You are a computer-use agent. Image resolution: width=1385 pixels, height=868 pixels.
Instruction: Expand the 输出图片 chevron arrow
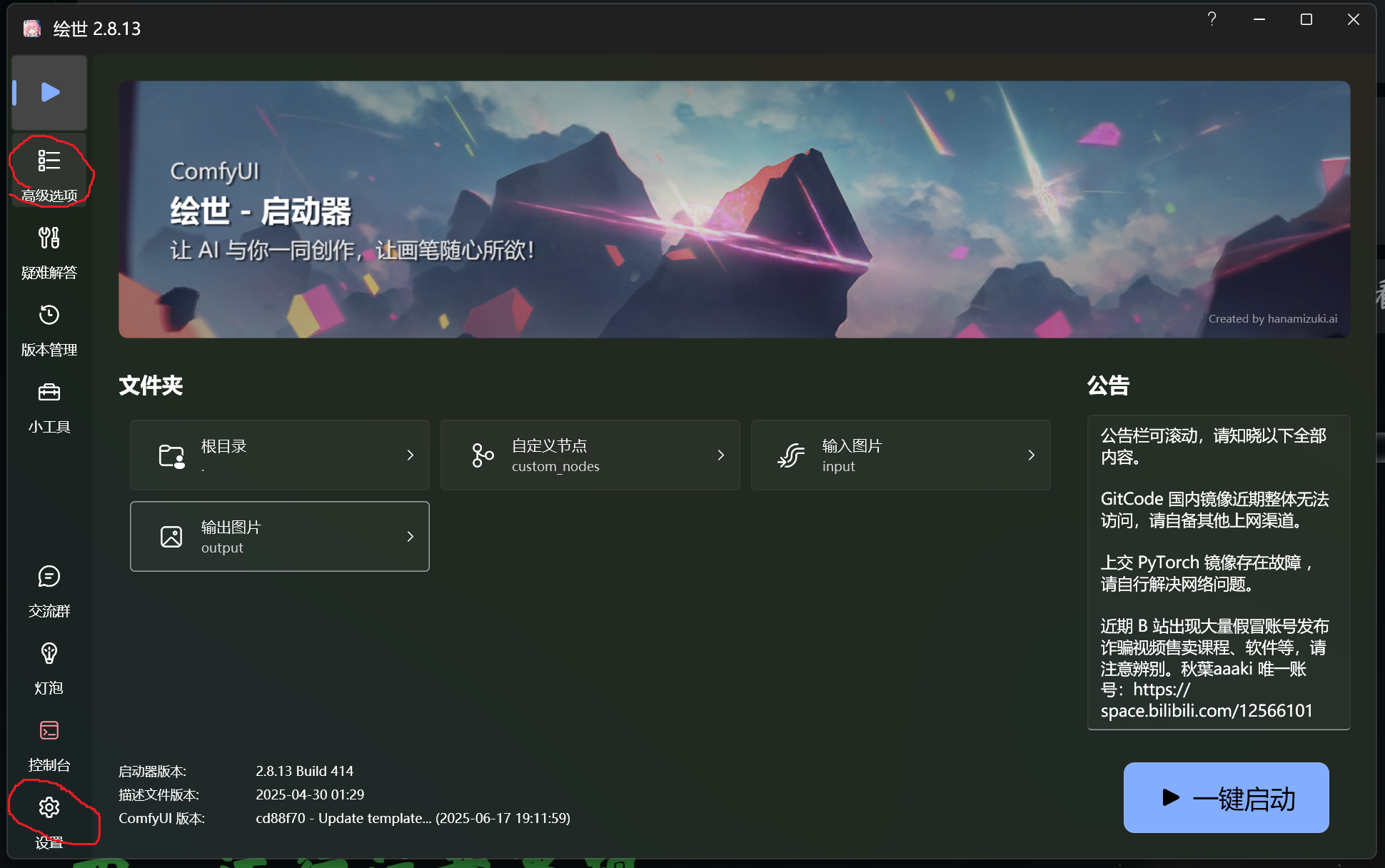click(411, 537)
